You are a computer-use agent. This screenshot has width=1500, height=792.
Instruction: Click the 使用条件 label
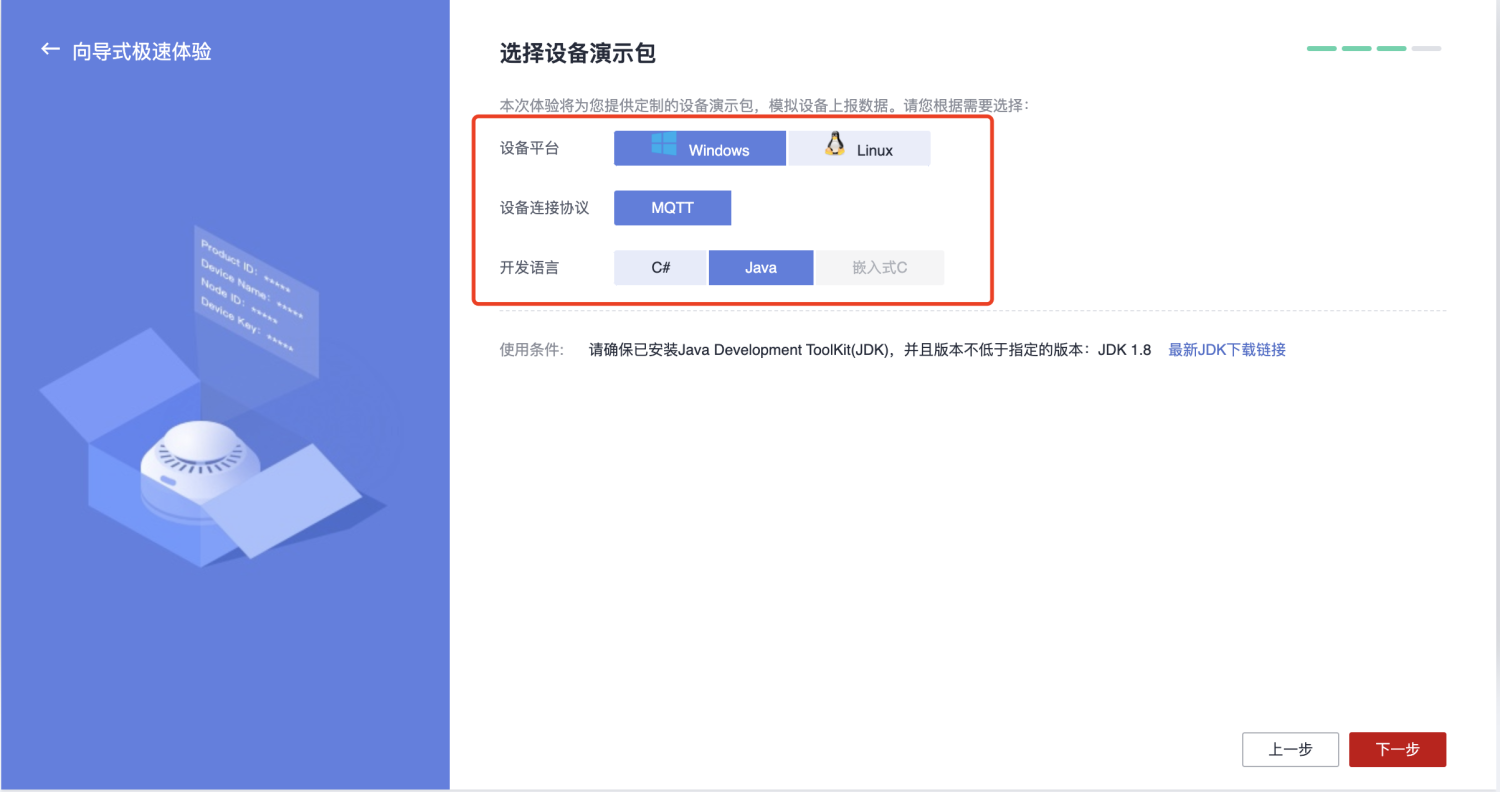click(x=532, y=350)
